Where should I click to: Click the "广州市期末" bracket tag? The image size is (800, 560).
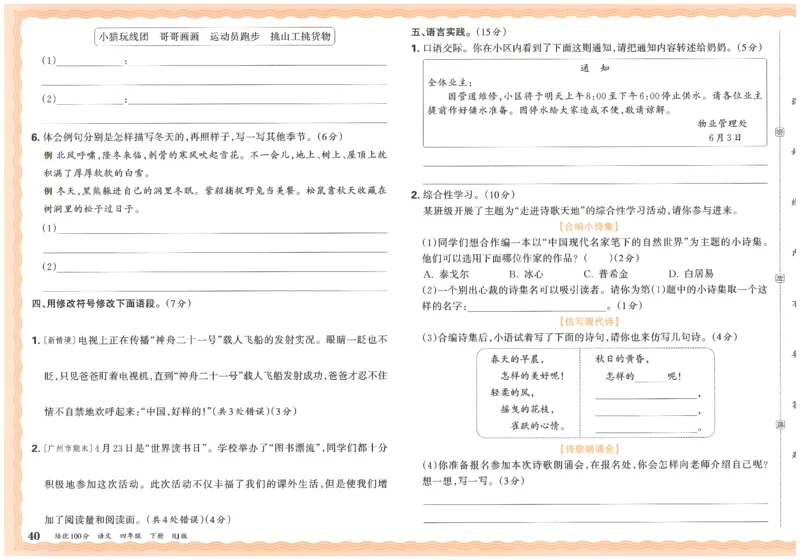[67, 448]
